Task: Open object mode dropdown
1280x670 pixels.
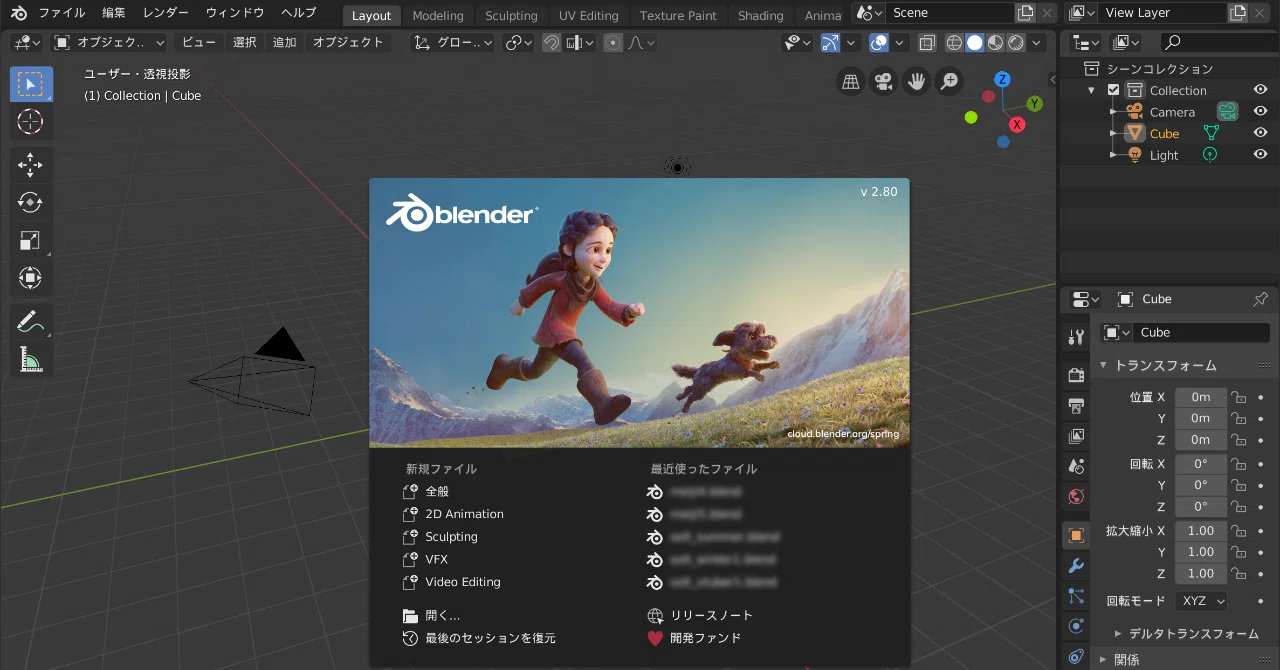Action: pyautogui.click(x=109, y=43)
